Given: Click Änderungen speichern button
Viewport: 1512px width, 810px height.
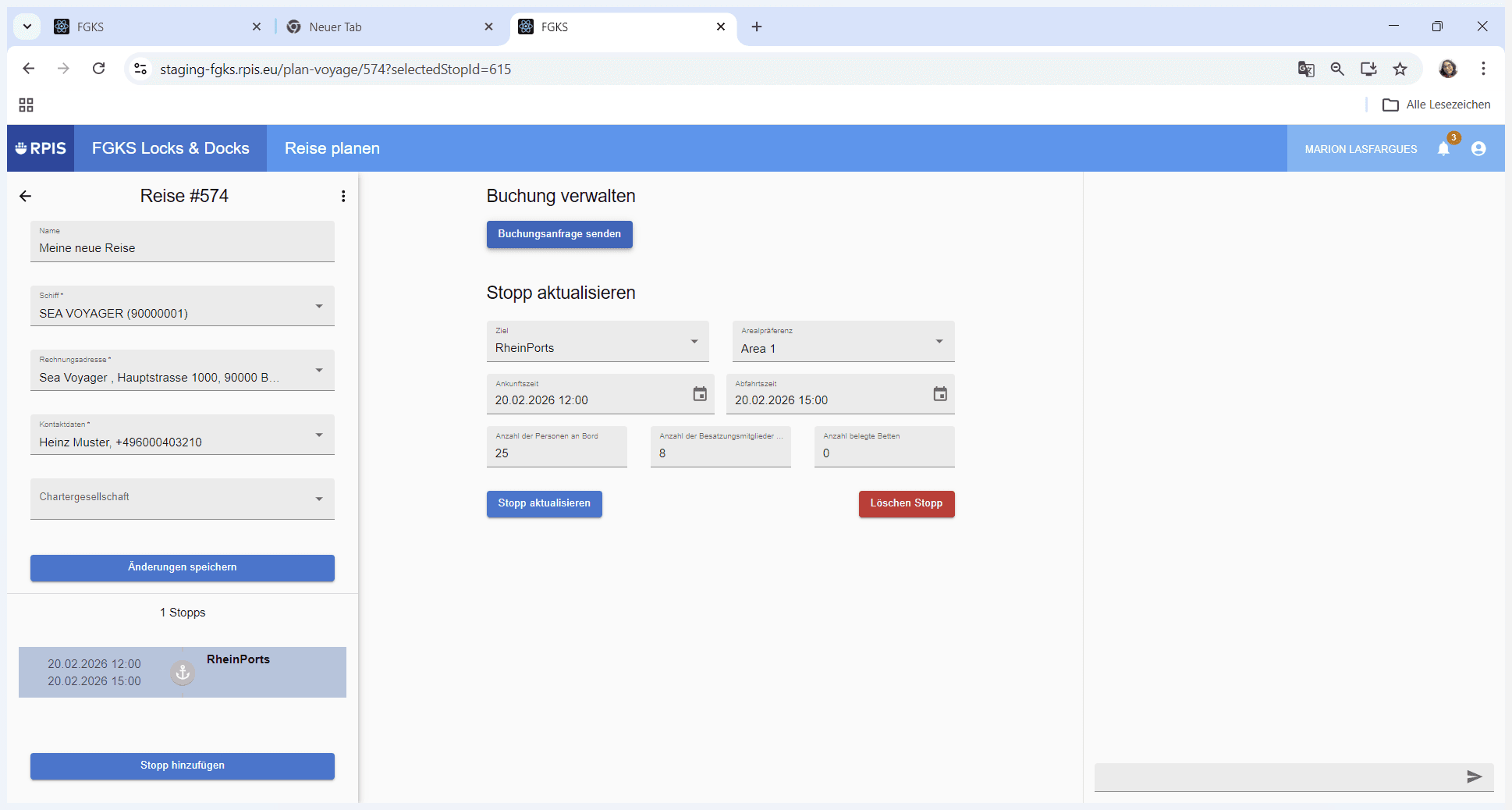Looking at the screenshot, I should 183,567.
